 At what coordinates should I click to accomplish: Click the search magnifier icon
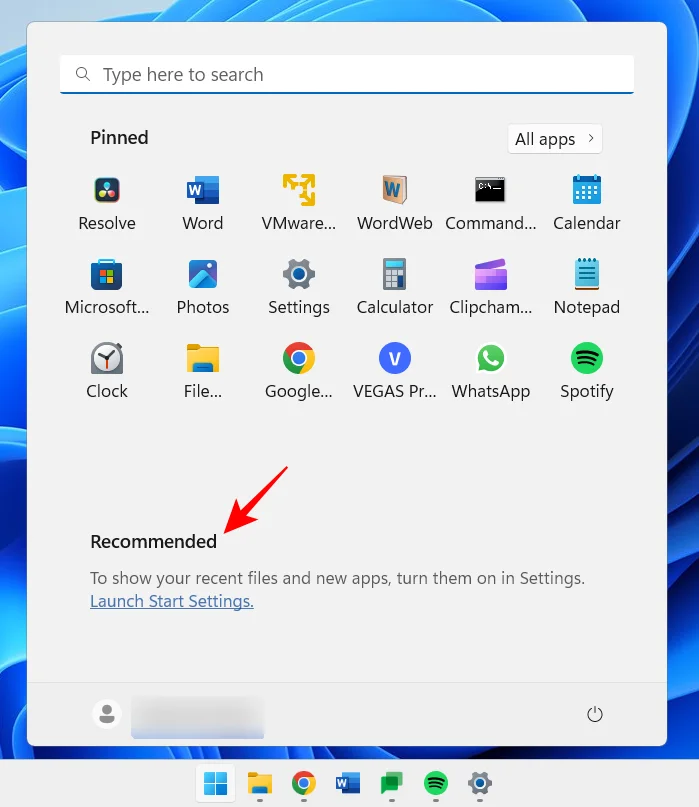(82, 75)
